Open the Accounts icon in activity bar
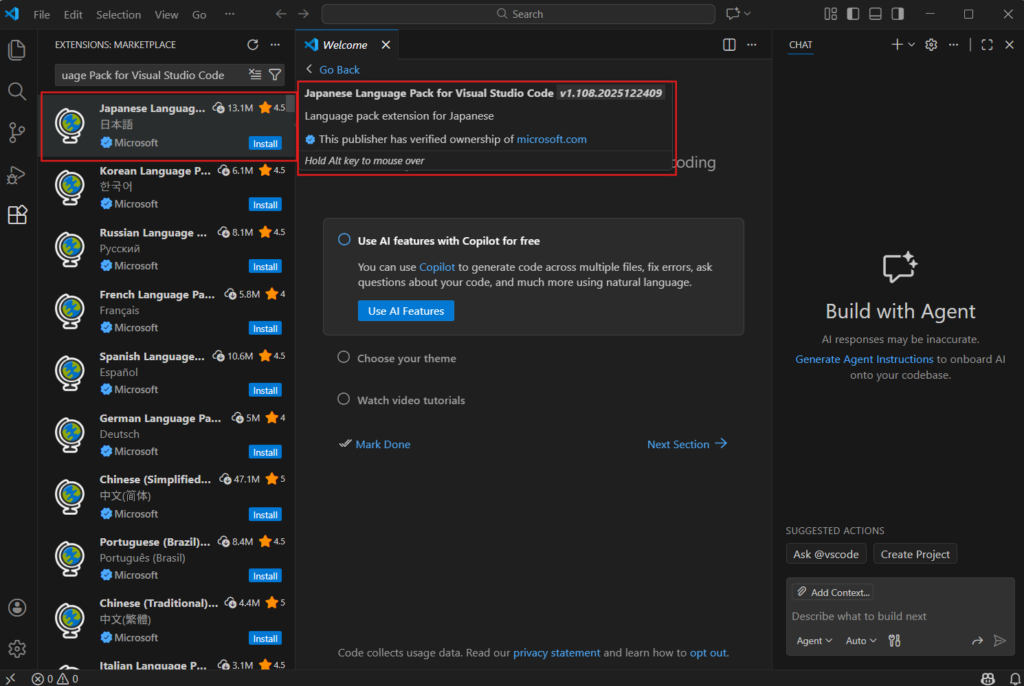 click(17, 608)
